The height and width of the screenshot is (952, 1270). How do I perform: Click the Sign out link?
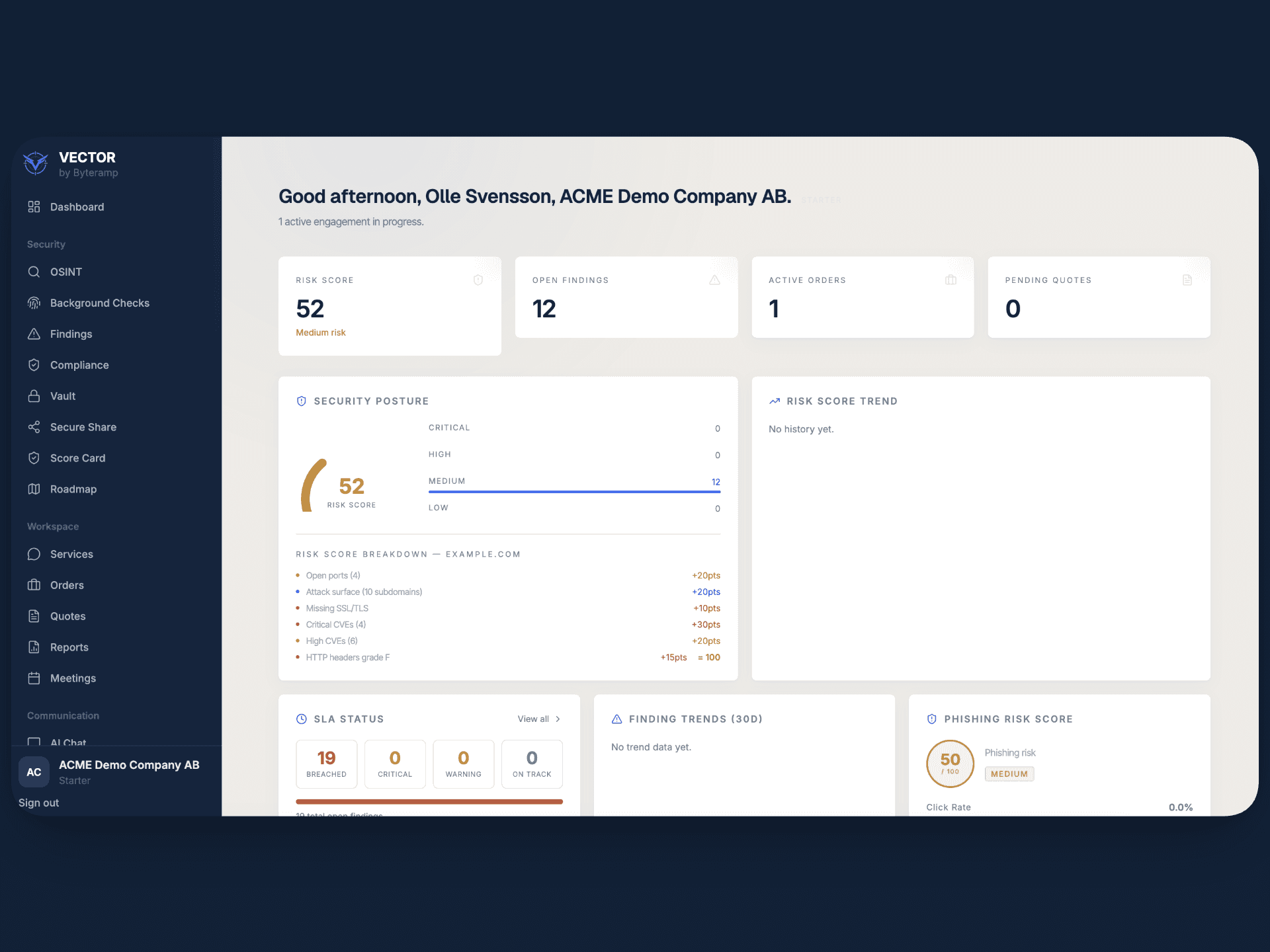click(38, 803)
